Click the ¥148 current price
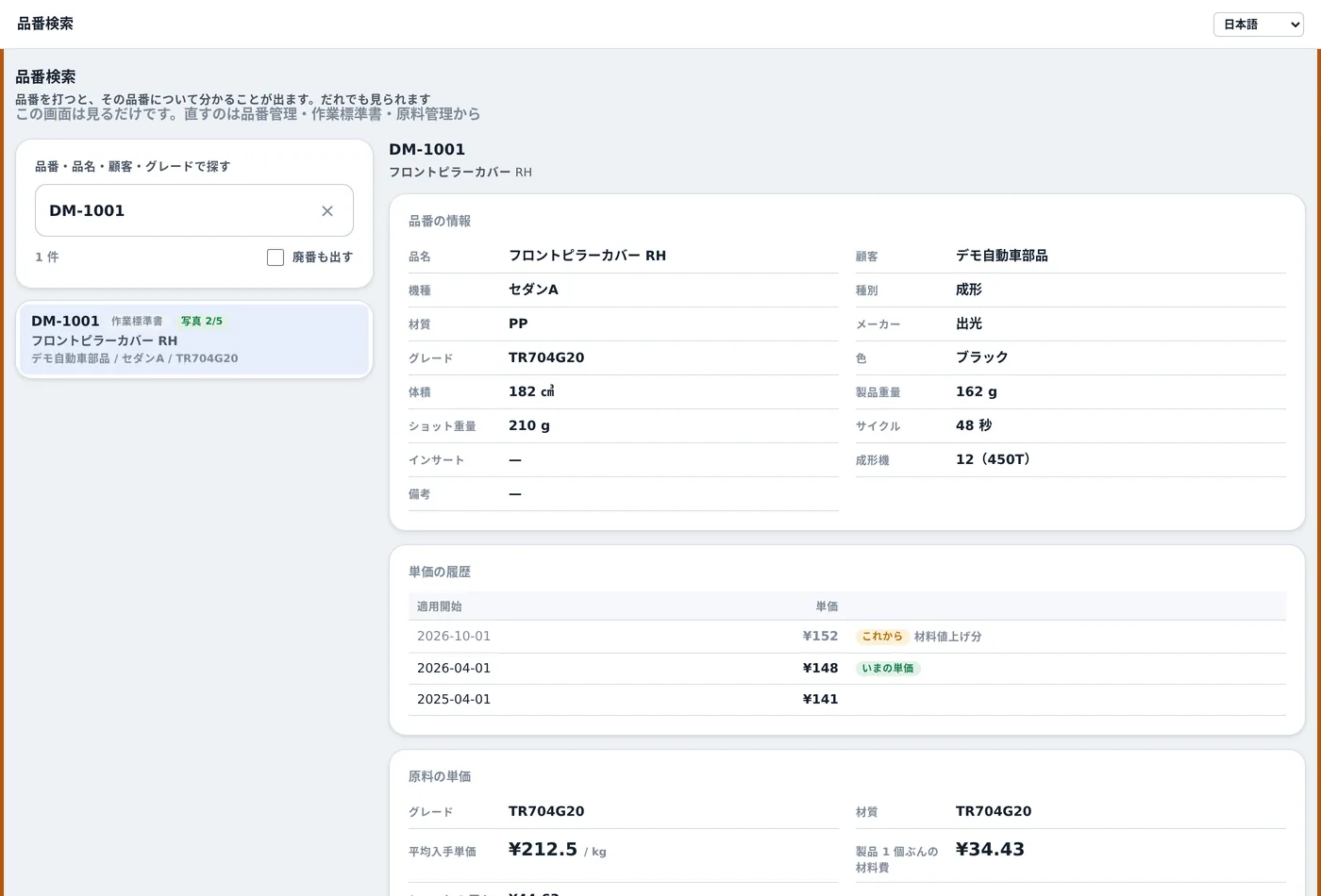Viewport: 1321px width, 896px height. [820, 669]
